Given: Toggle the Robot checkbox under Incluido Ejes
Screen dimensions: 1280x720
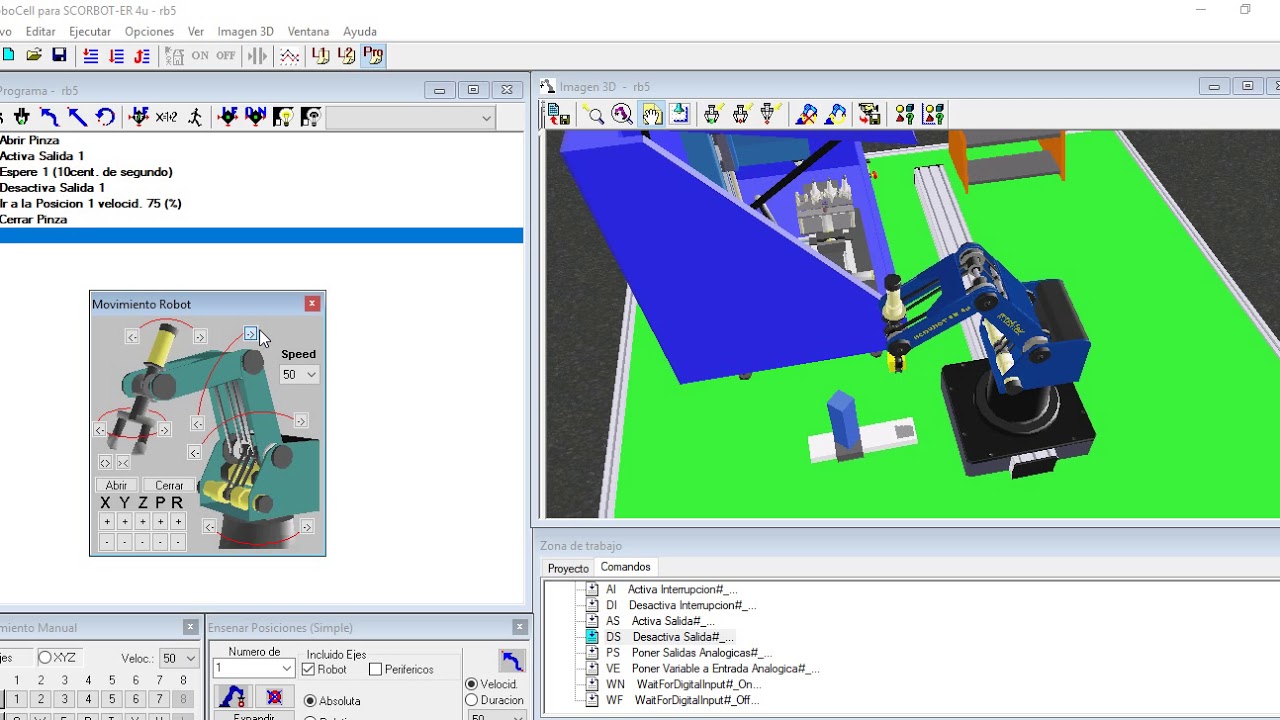Looking at the screenshot, I should (x=308, y=669).
